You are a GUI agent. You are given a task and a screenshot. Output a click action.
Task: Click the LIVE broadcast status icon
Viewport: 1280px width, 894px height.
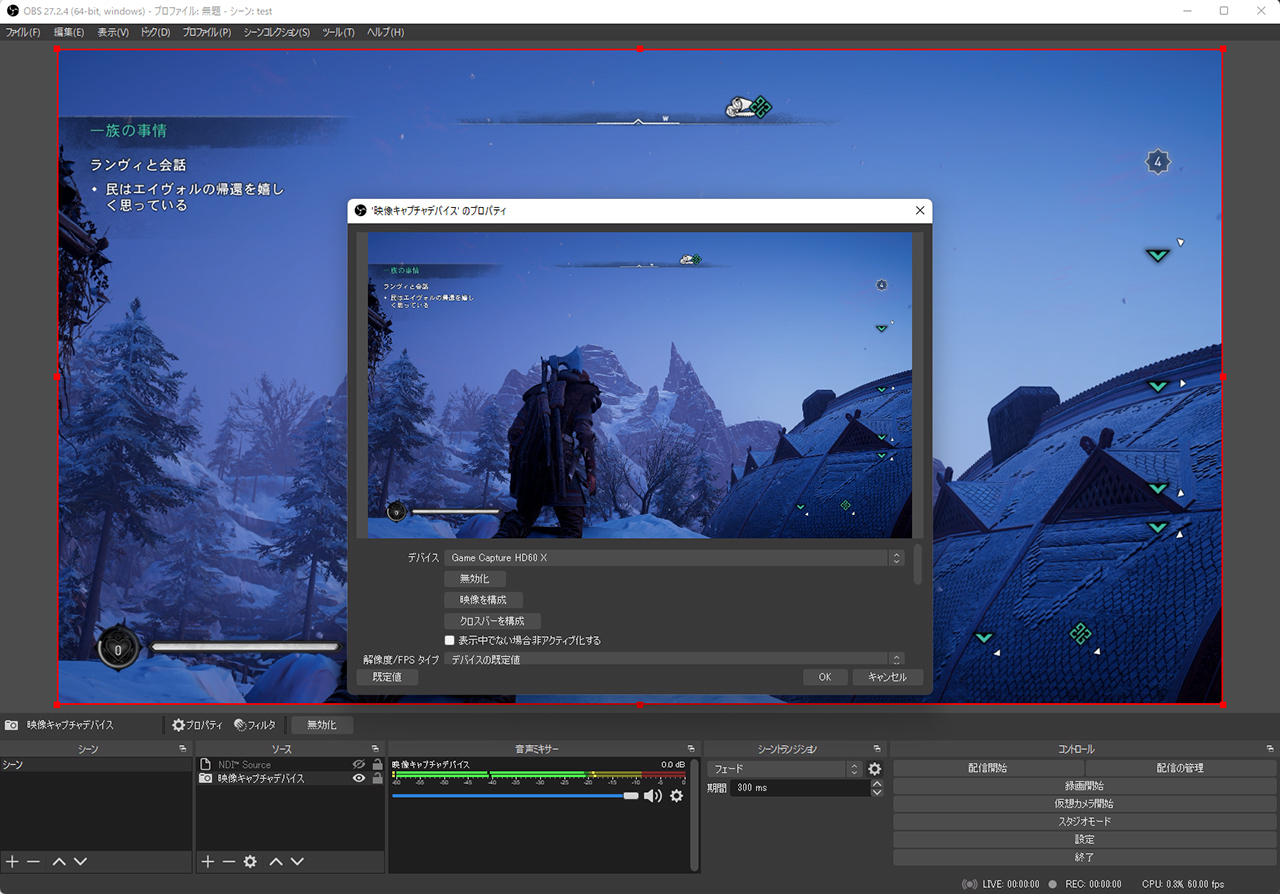[969, 884]
